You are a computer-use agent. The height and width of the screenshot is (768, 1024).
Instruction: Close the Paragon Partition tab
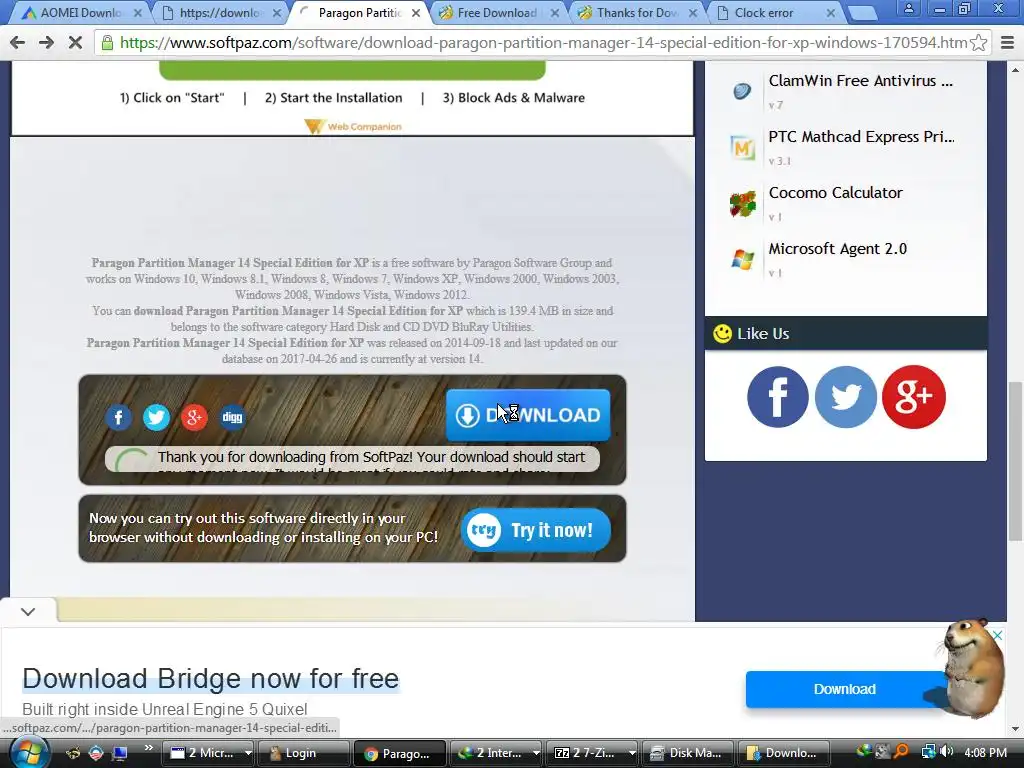[416, 12]
